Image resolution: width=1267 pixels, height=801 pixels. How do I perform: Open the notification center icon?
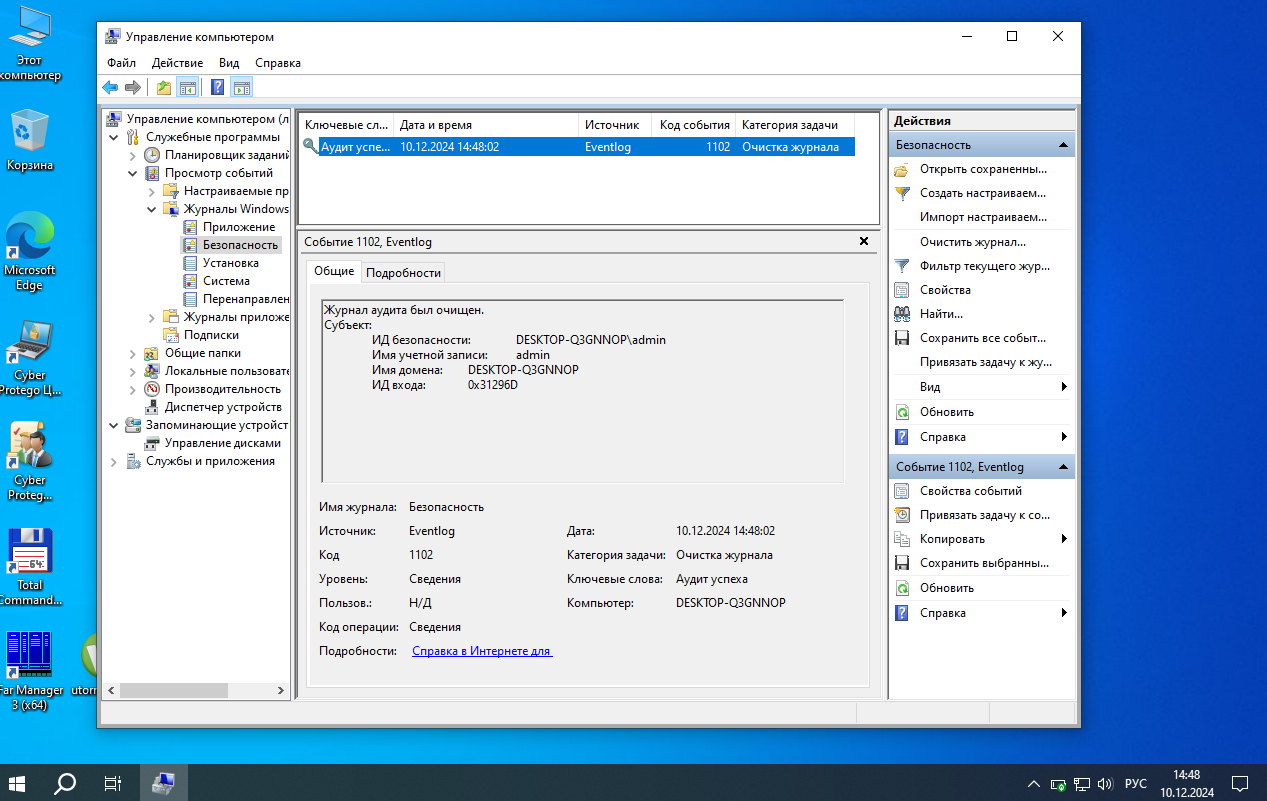pyautogui.click(x=1239, y=783)
